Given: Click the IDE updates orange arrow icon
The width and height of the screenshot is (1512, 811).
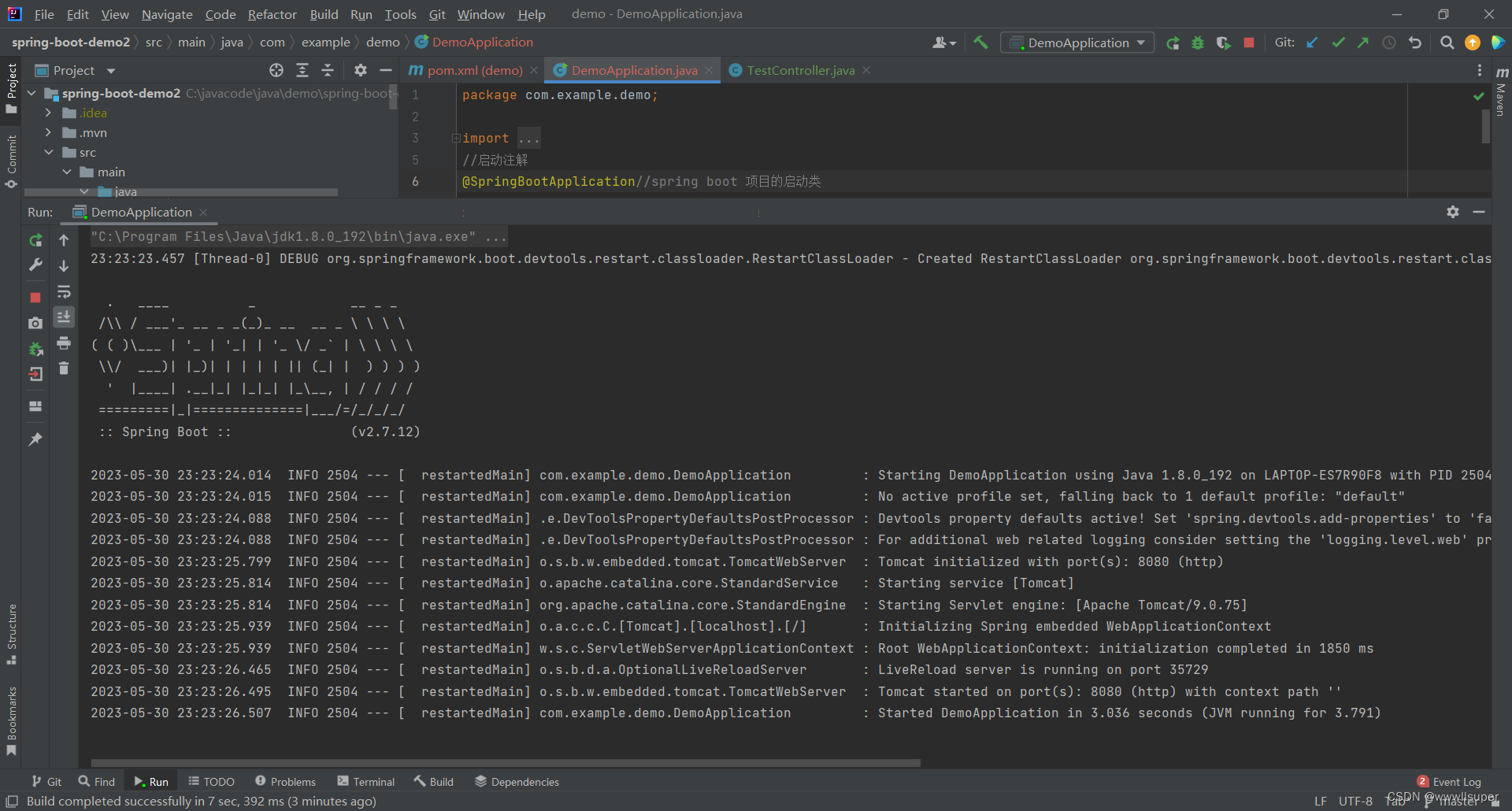Looking at the screenshot, I should pyautogui.click(x=1472, y=43).
